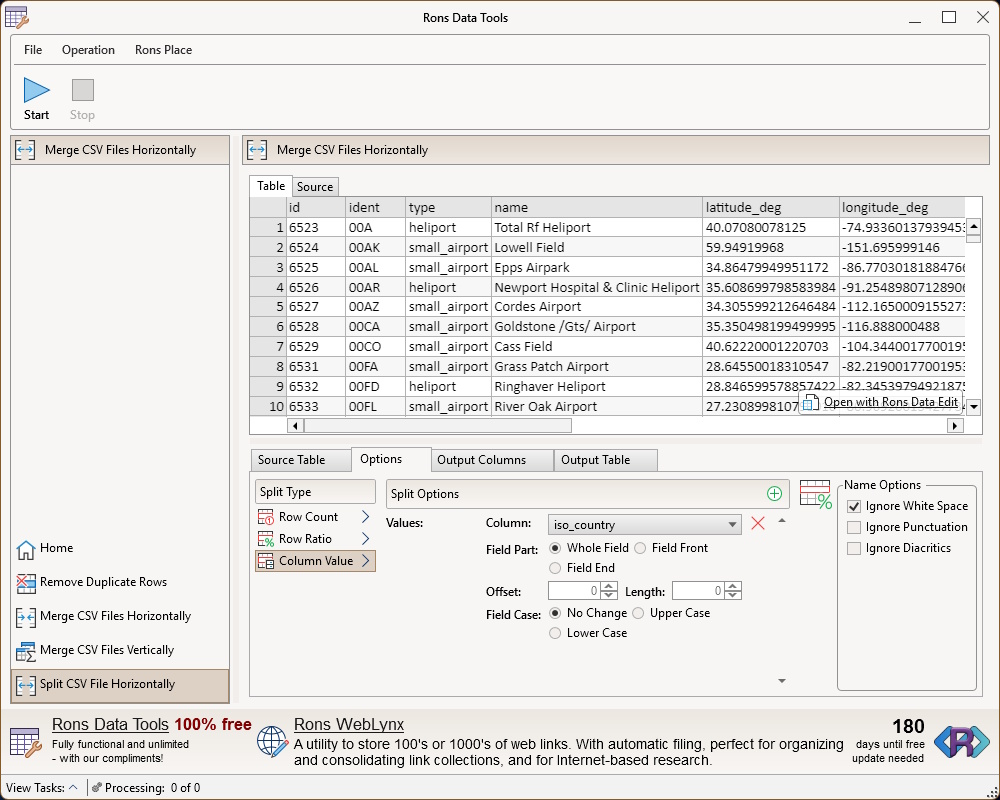Viewport: 1000px width, 800px height.
Task: Select the Table tab
Action: 271,186
